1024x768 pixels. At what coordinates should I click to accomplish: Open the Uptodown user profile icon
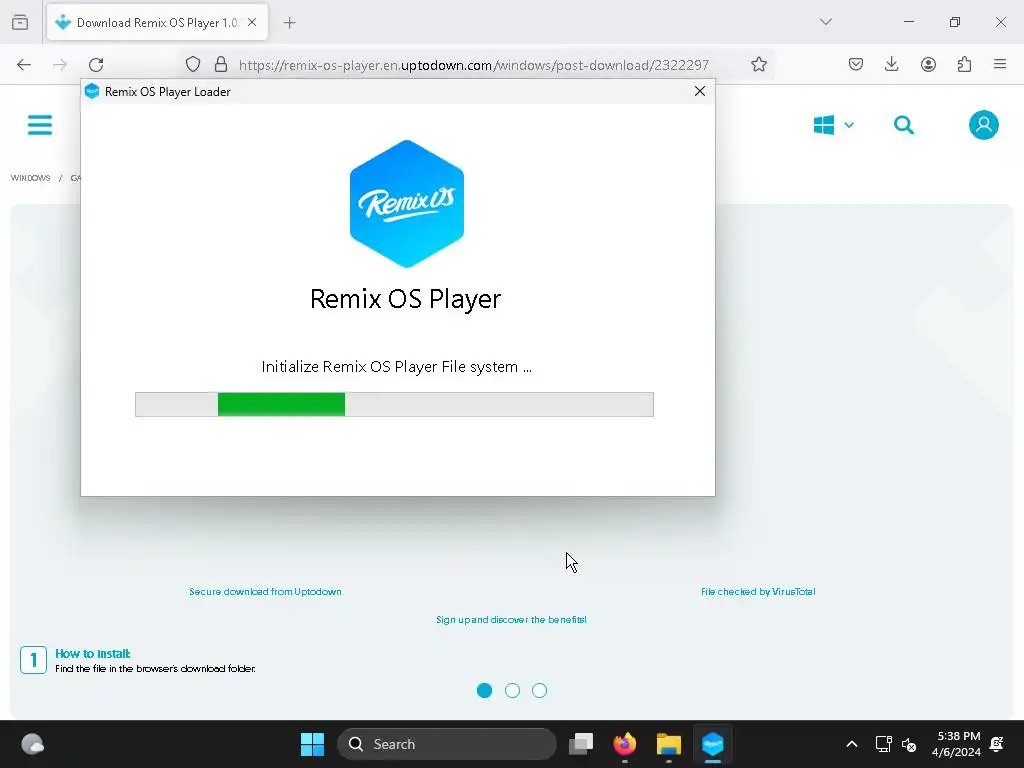click(x=984, y=125)
